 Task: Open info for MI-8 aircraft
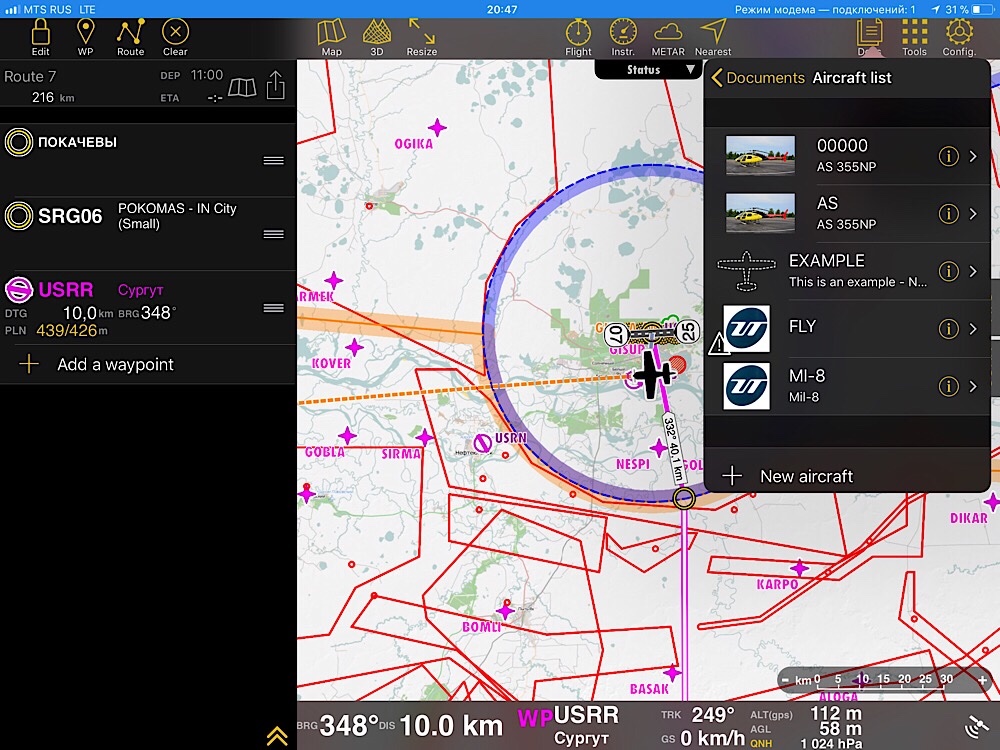[948, 387]
